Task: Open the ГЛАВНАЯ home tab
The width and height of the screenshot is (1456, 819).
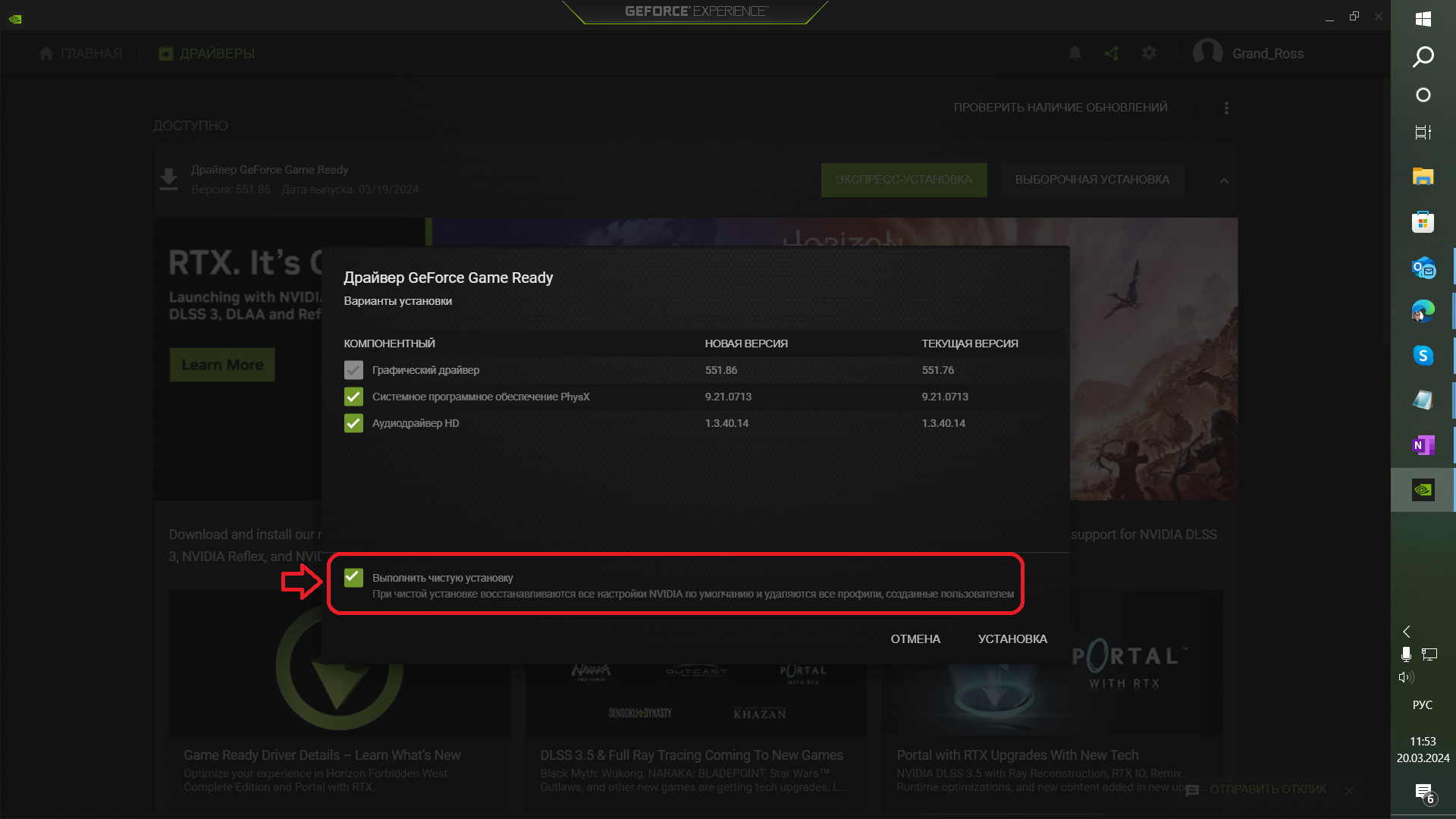Action: tap(80, 54)
